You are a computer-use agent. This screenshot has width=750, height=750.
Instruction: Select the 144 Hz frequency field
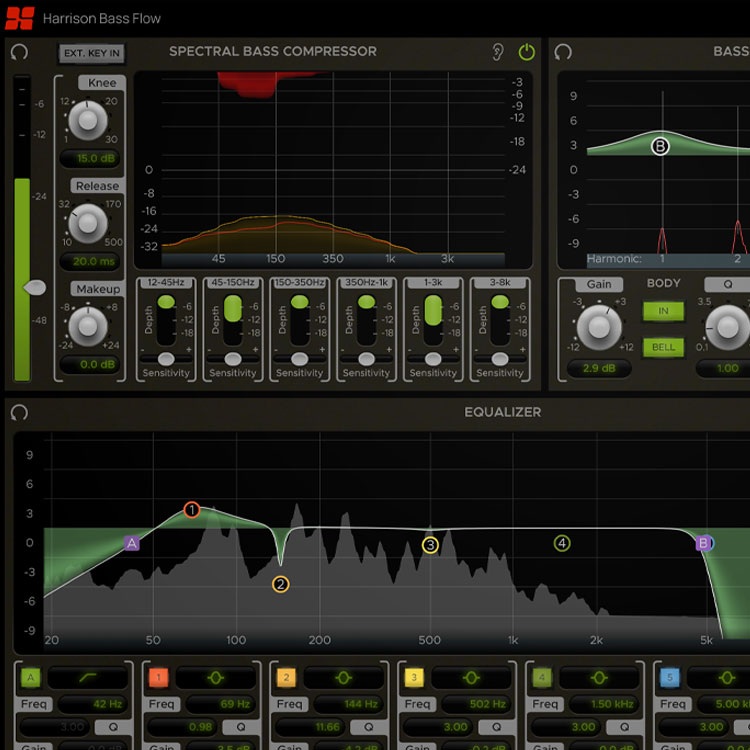pos(348,704)
